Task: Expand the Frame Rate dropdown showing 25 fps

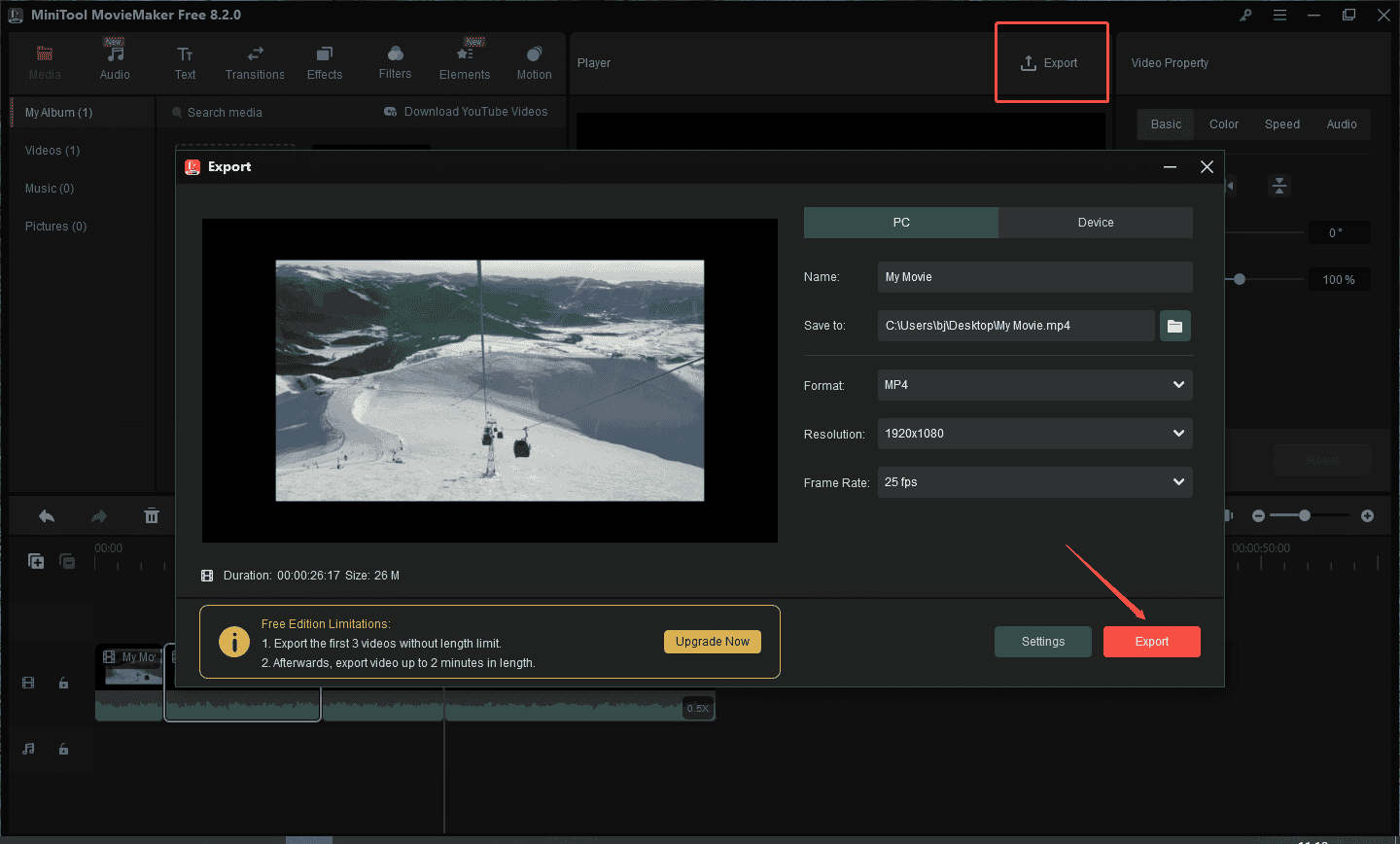Action: pyautogui.click(x=1034, y=482)
